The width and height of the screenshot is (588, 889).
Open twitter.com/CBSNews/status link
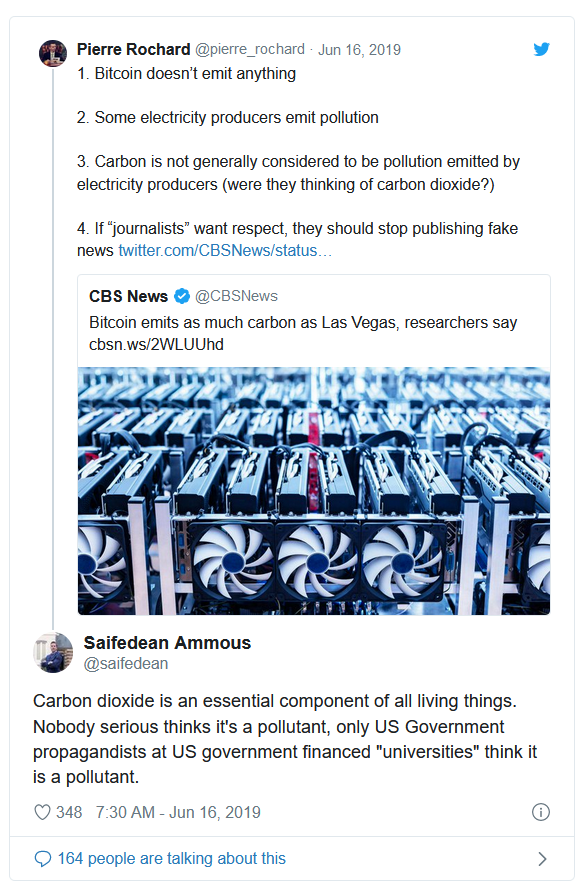point(225,251)
